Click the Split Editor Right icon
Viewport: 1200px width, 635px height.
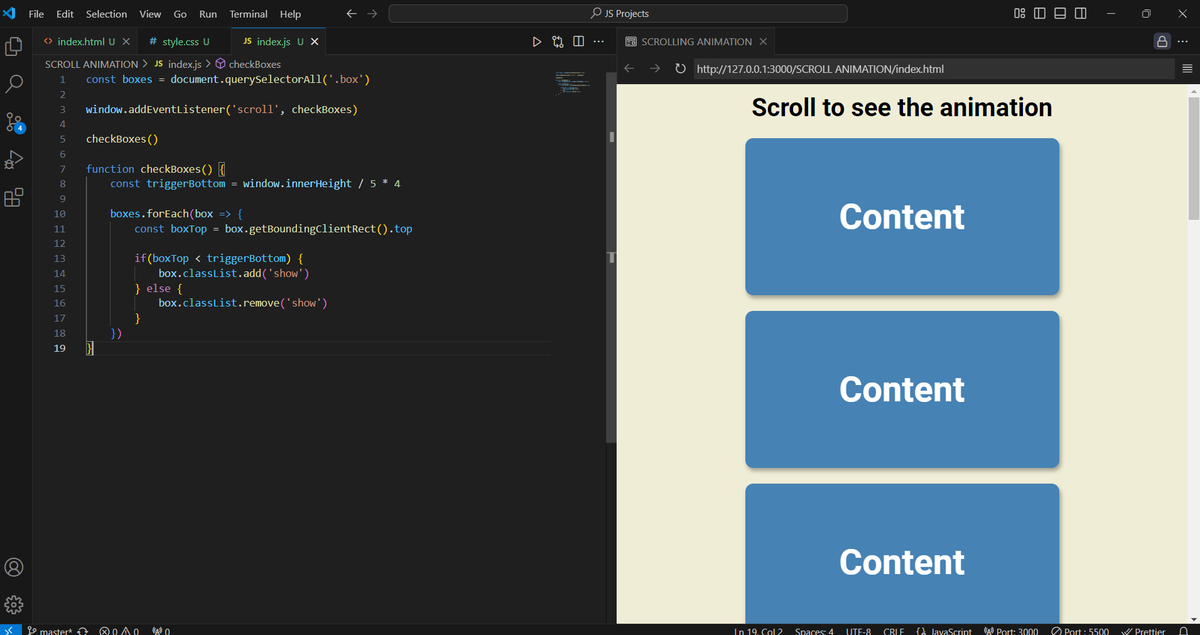(x=578, y=42)
